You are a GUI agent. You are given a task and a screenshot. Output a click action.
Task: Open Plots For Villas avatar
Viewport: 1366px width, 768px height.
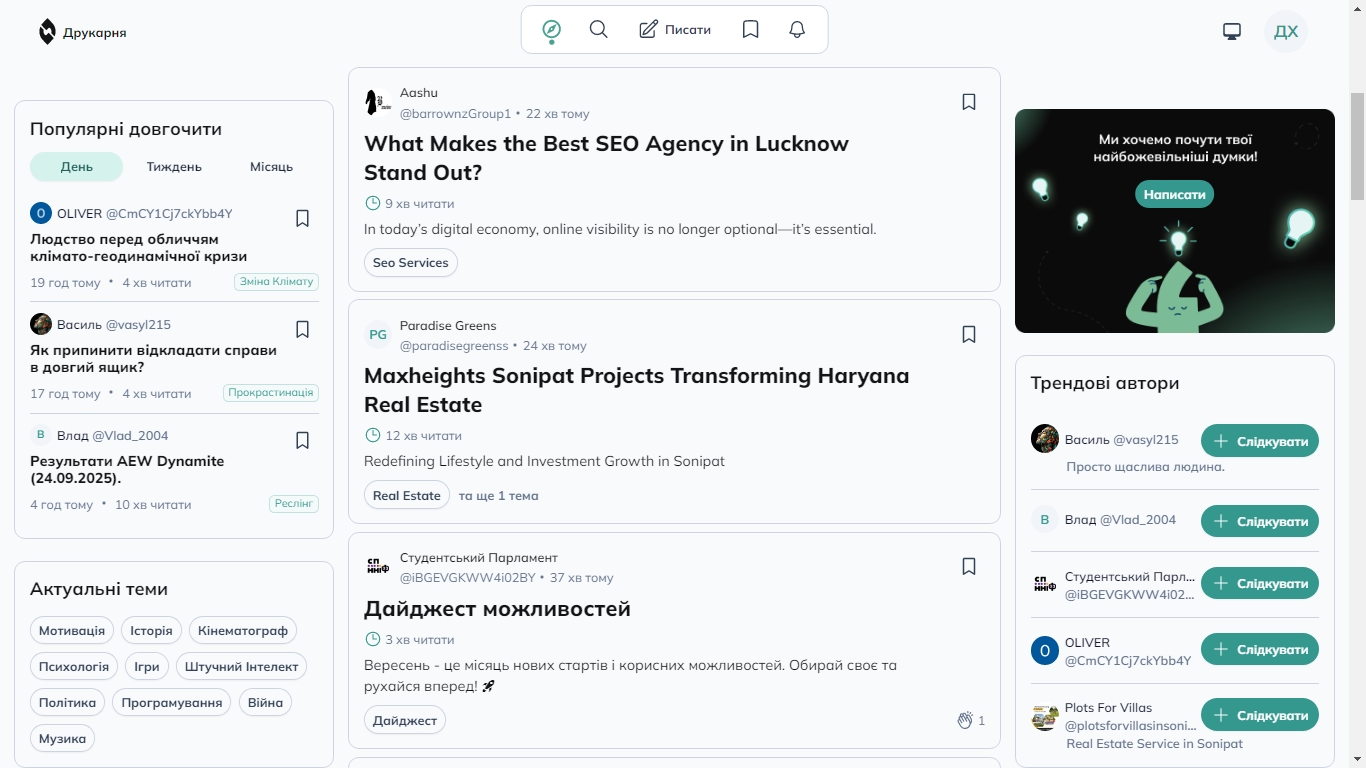1045,717
